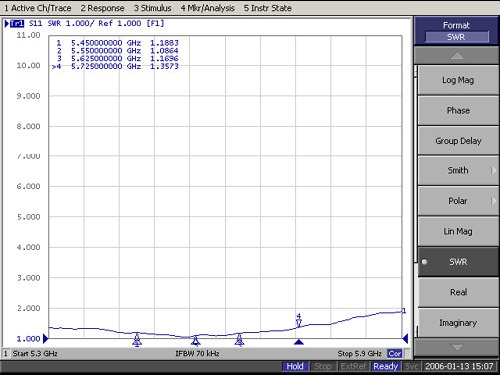Open the Response menu

pos(102,8)
